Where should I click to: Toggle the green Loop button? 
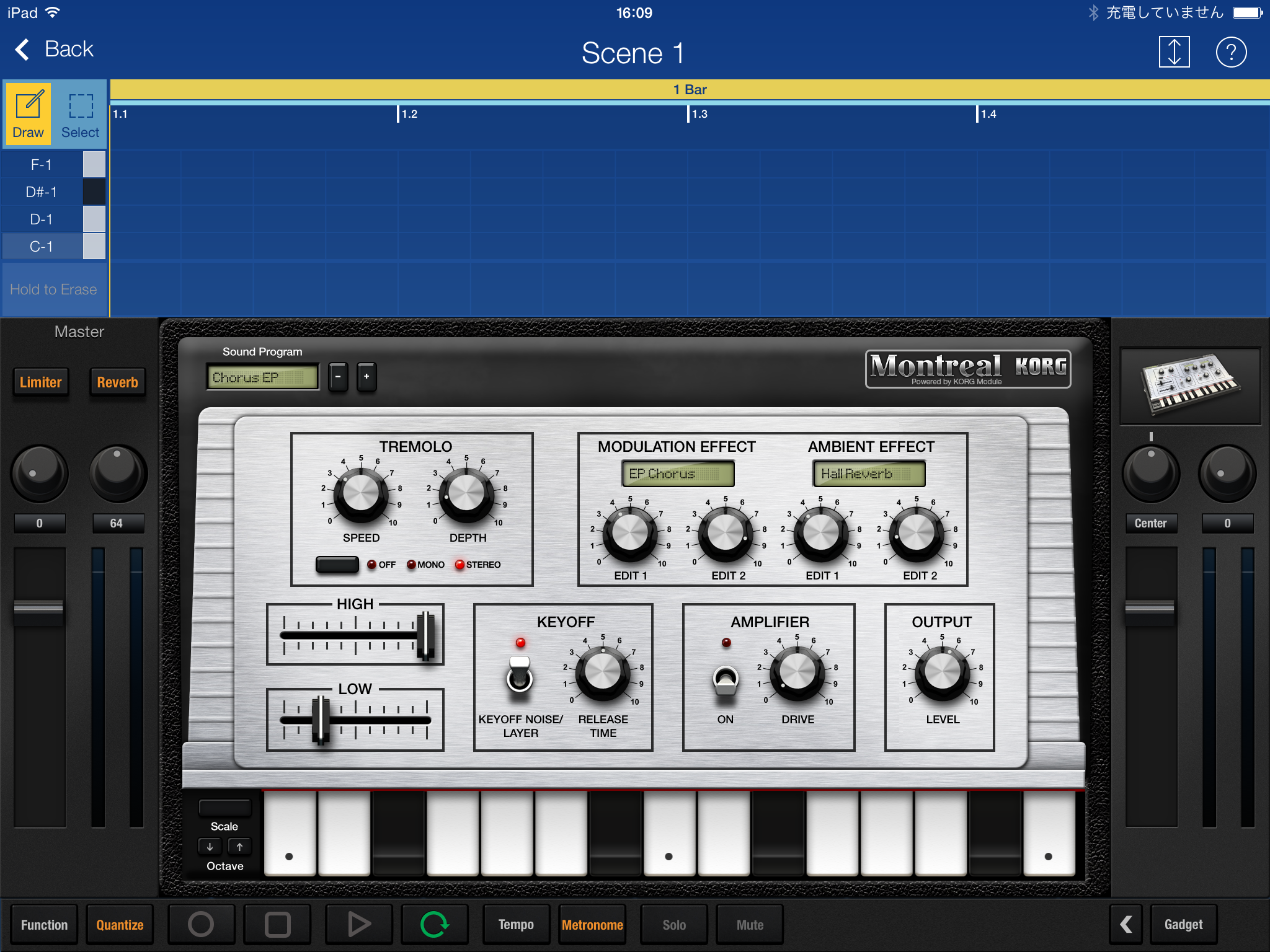[x=434, y=924]
